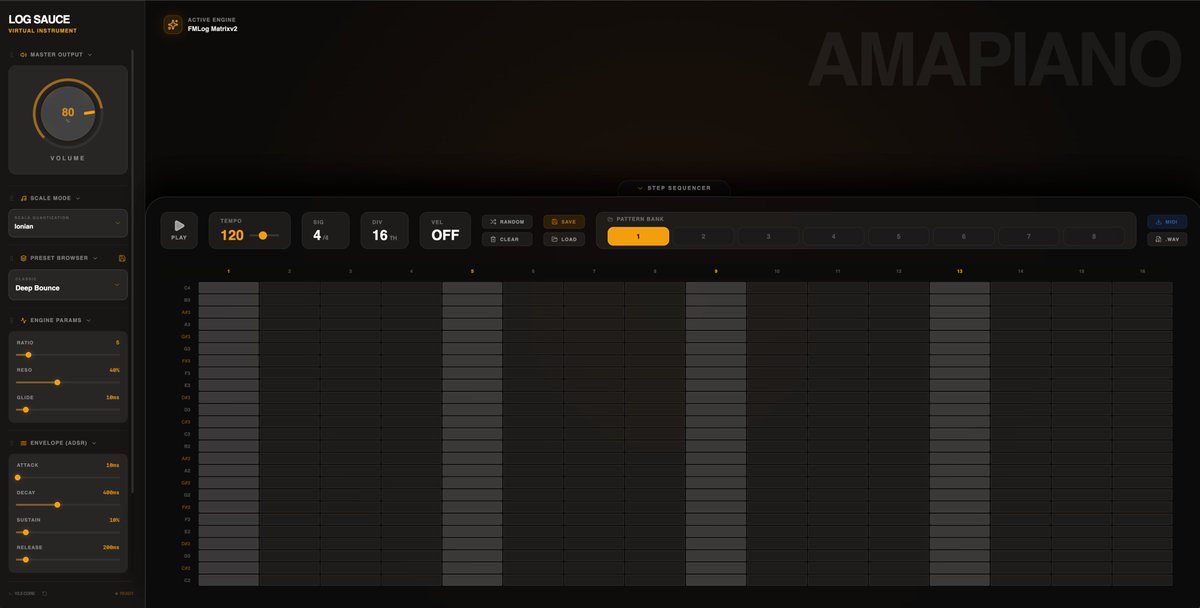The image size is (1200, 608).
Task: Toggle the C4 note at step 1
Action: tap(228, 288)
